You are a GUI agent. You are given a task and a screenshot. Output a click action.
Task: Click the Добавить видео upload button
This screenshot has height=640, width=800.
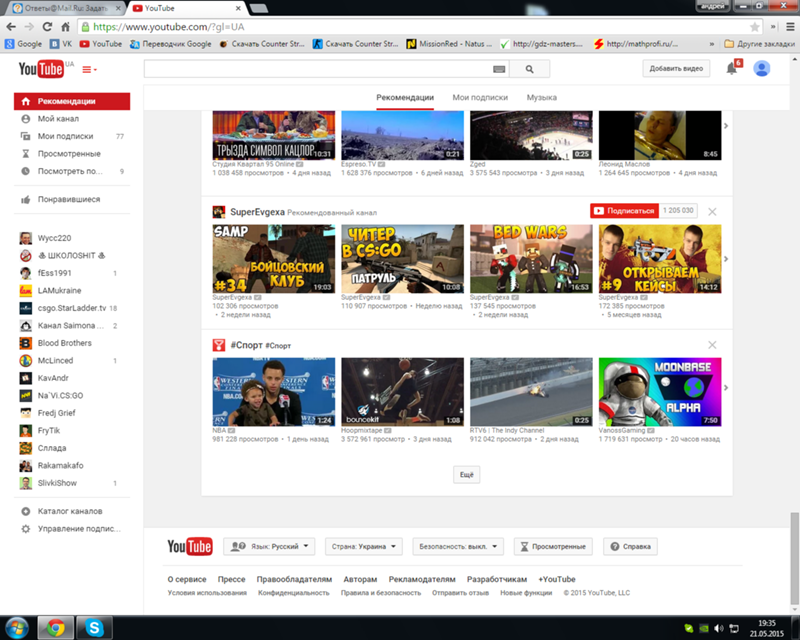click(677, 69)
